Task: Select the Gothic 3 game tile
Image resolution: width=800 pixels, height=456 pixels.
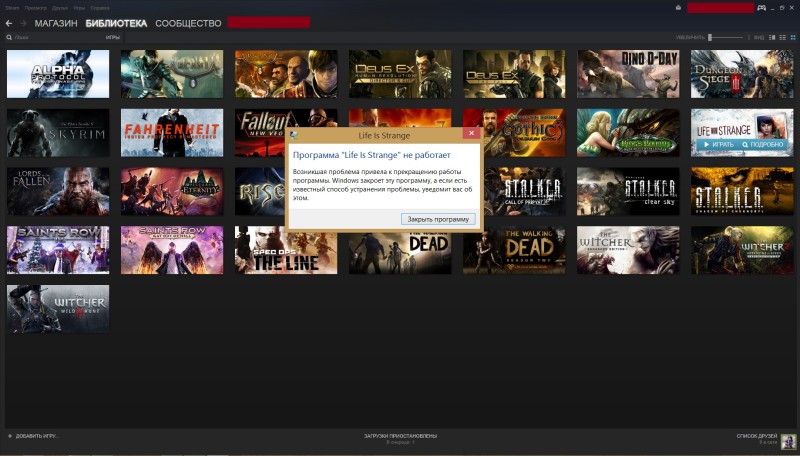Action: [x=524, y=133]
